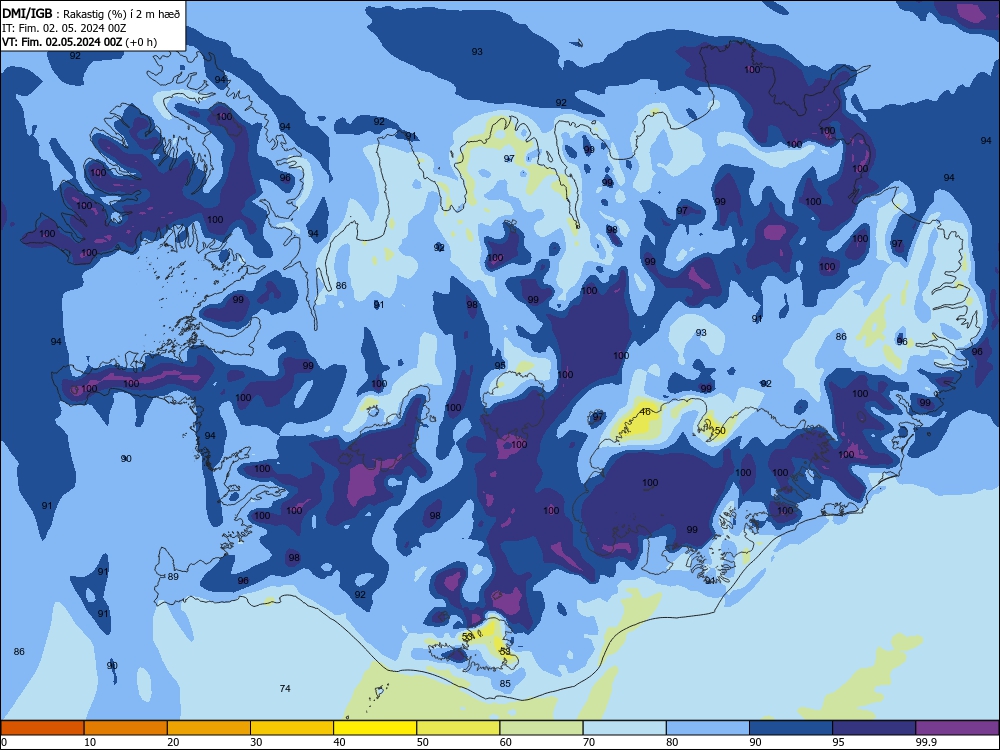Pick the light orange 20–30 legend swatch
Viewport: 1000px width, 750px height.
pos(209,728)
